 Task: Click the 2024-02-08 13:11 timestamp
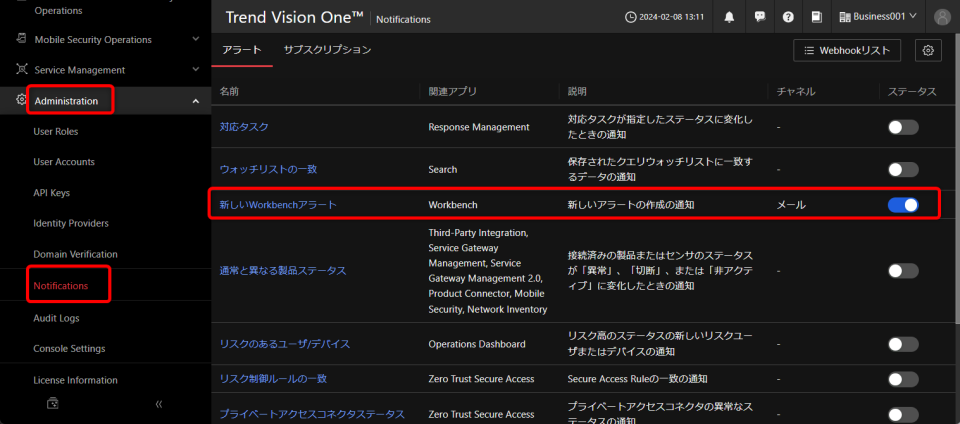pyautogui.click(x=672, y=17)
